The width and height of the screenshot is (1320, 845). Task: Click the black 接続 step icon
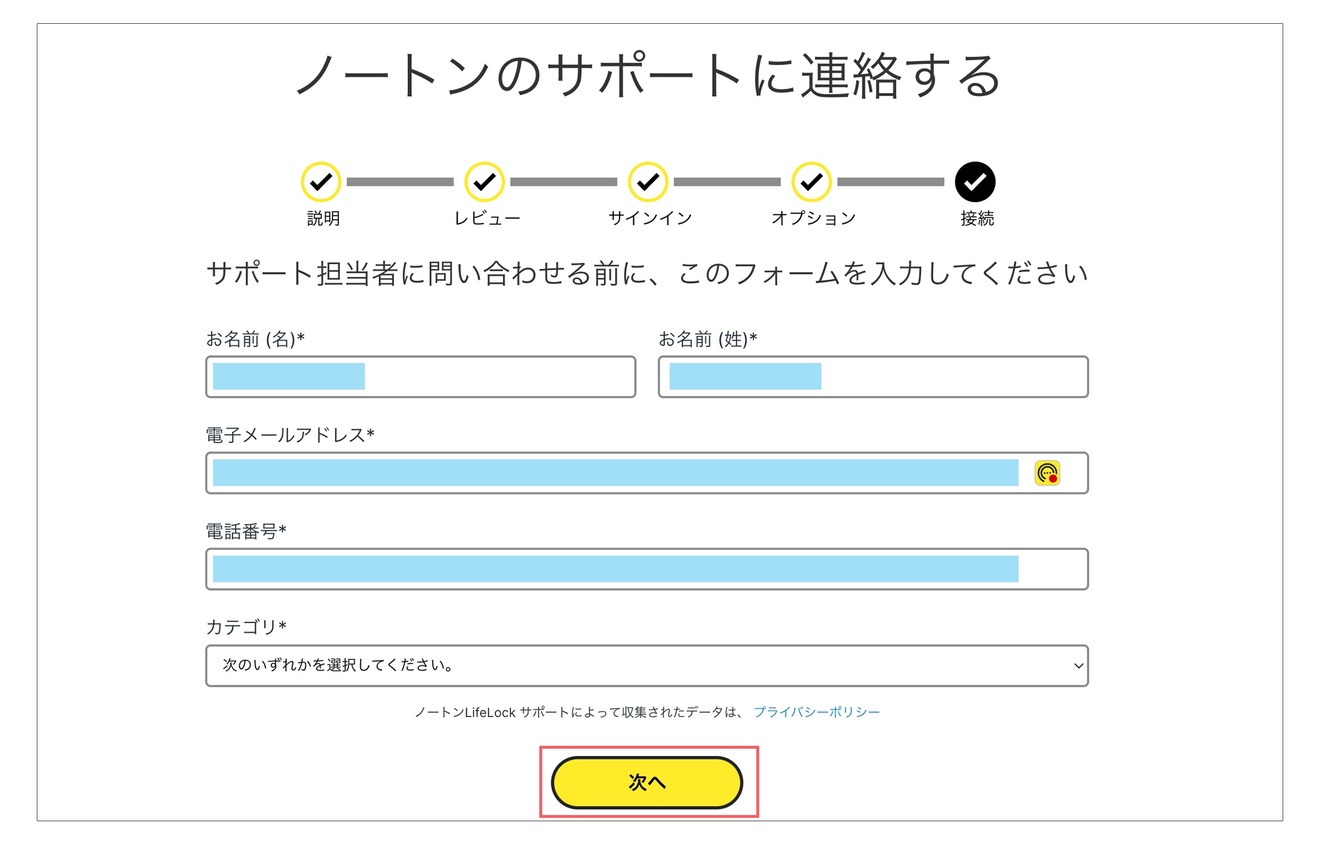975,182
